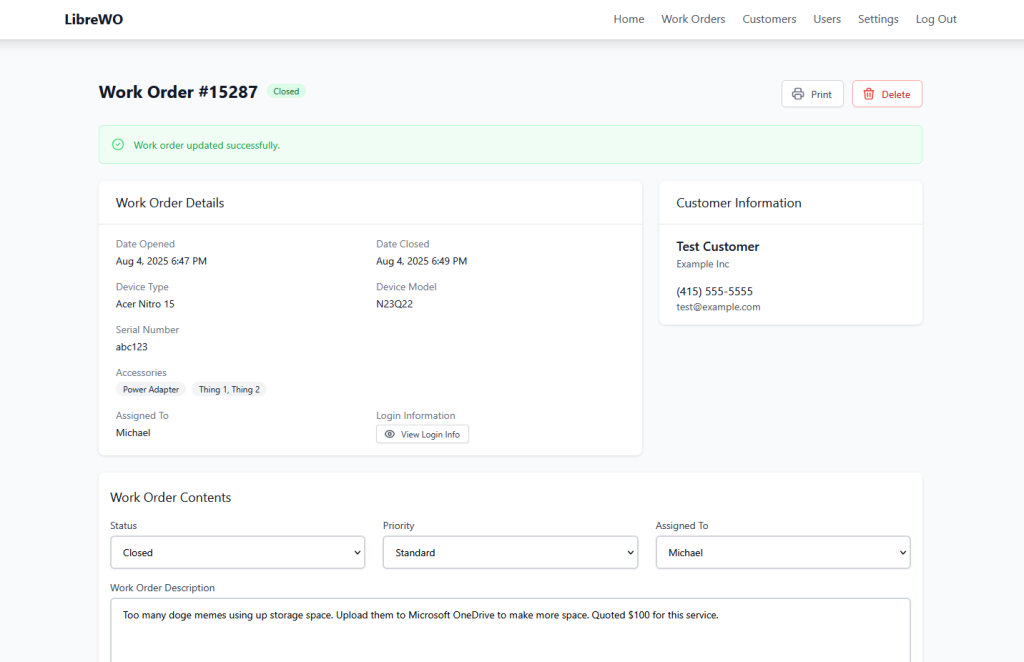This screenshot has height=662, width=1024.
Task: Open the Status dropdown set to Closed
Action: 237,552
